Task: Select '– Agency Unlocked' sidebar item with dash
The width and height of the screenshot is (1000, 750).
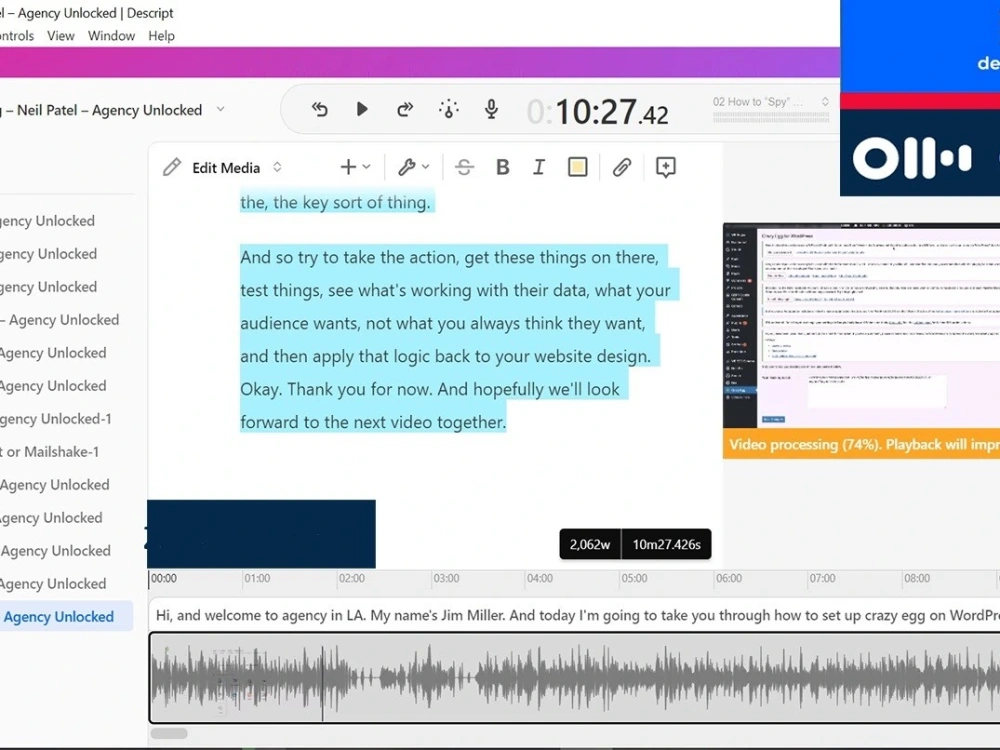Action: 60,320
